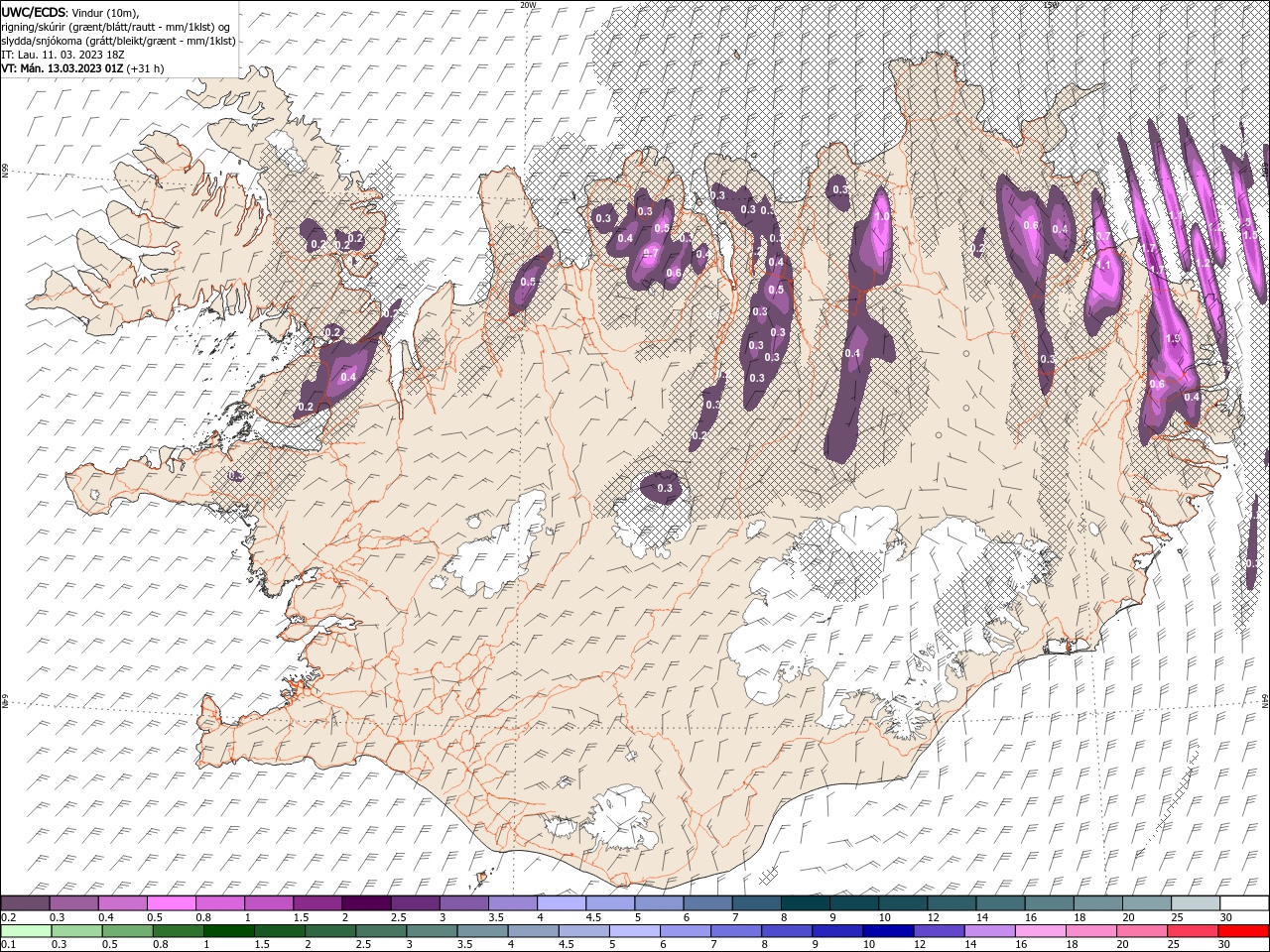1270x952 pixels.
Task: Click the white snow swatch at 30
Action: pyautogui.click(x=1242, y=902)
